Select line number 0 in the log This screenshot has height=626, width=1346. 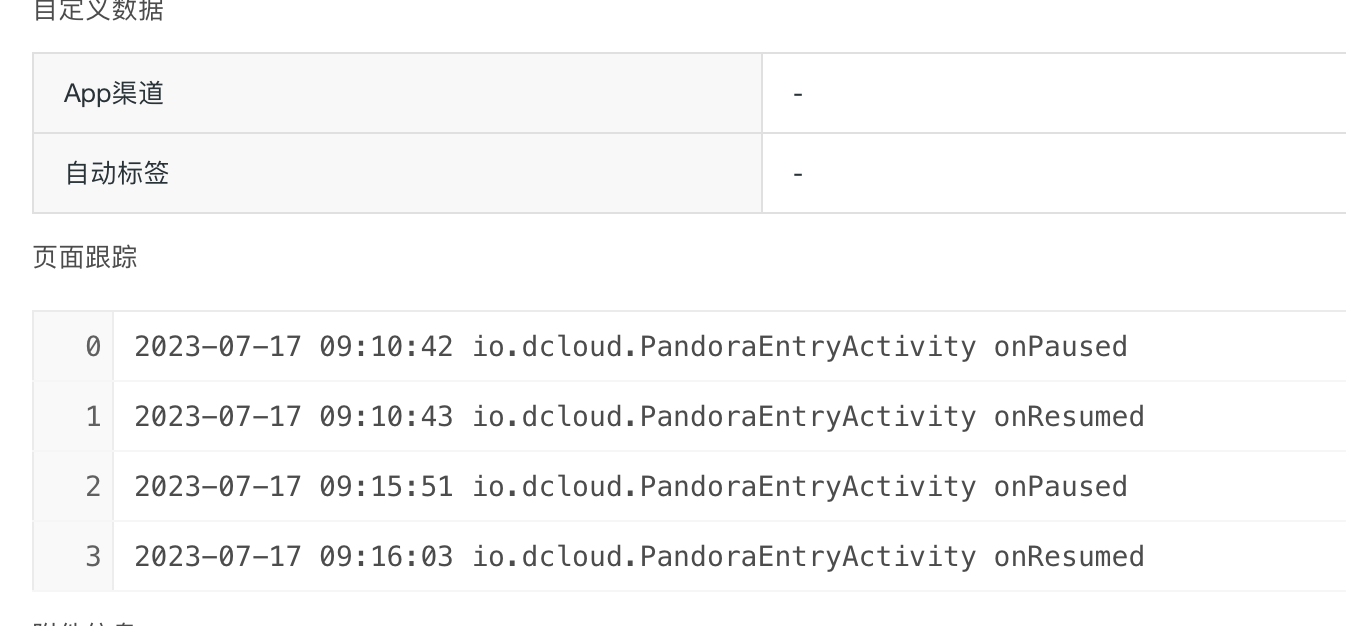93,346
